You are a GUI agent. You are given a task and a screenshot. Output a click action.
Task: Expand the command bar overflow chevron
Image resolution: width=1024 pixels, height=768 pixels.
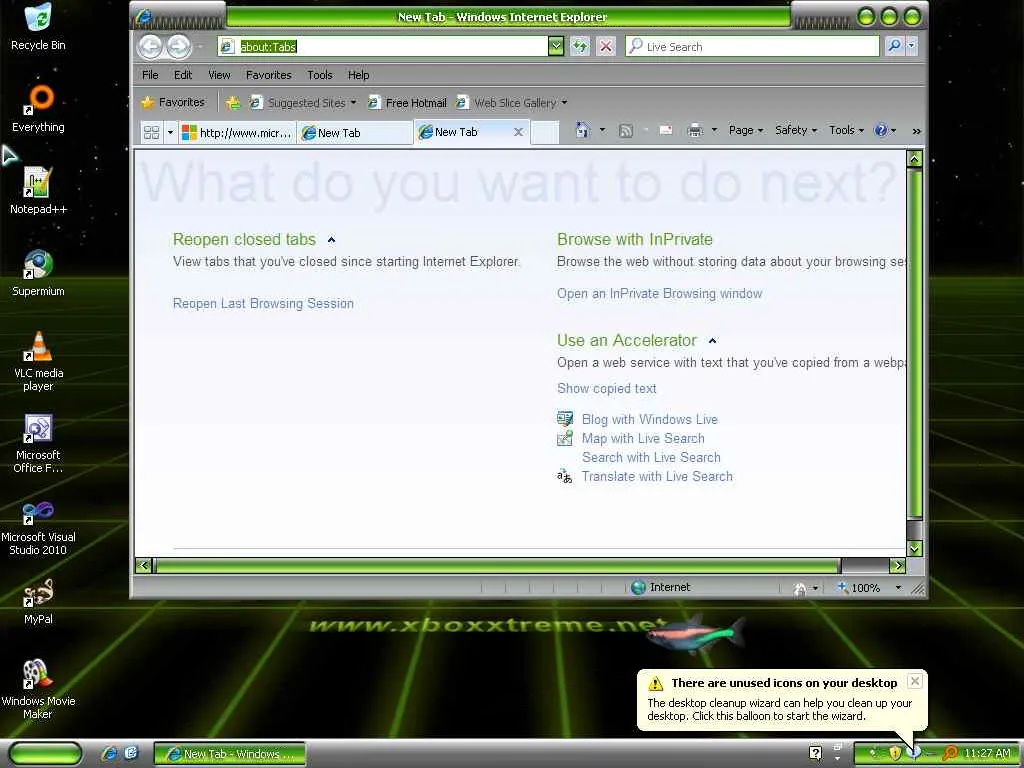click(916, 131)
